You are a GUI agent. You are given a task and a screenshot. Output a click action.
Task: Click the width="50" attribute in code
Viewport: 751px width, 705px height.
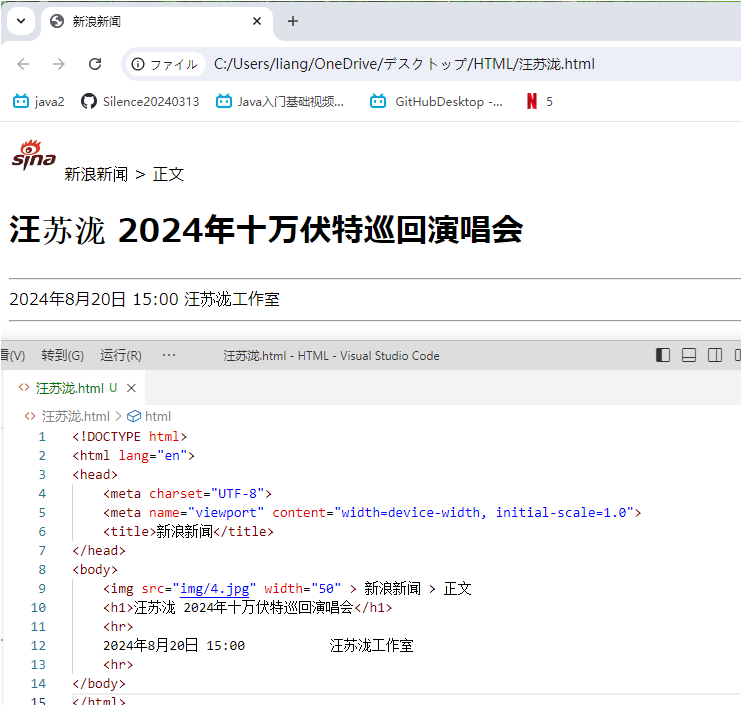pos(302,589)
